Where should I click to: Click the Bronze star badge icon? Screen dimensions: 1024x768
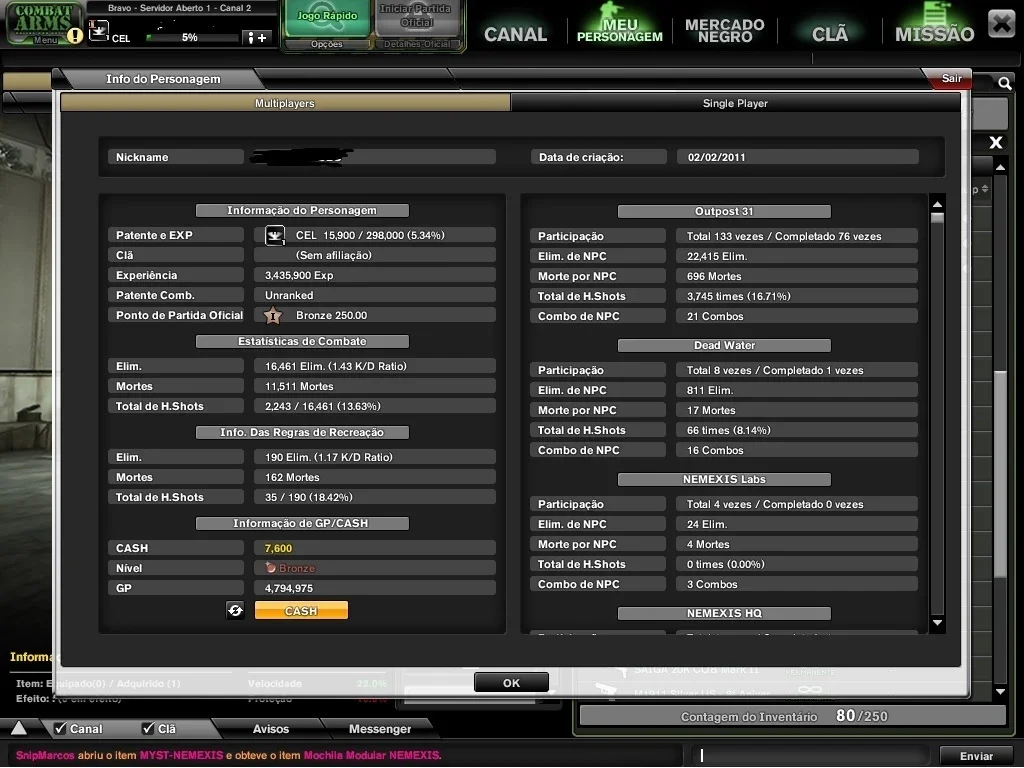pyautogui.click(x=273, y=315)
